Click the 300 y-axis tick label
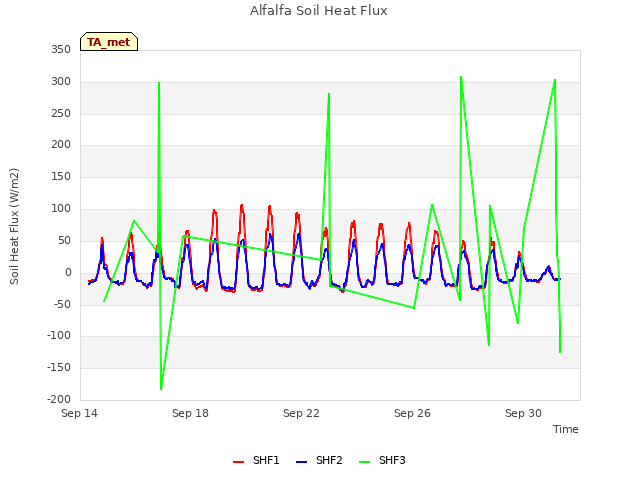This screenshot has height=480, width=640. (61, 82)
